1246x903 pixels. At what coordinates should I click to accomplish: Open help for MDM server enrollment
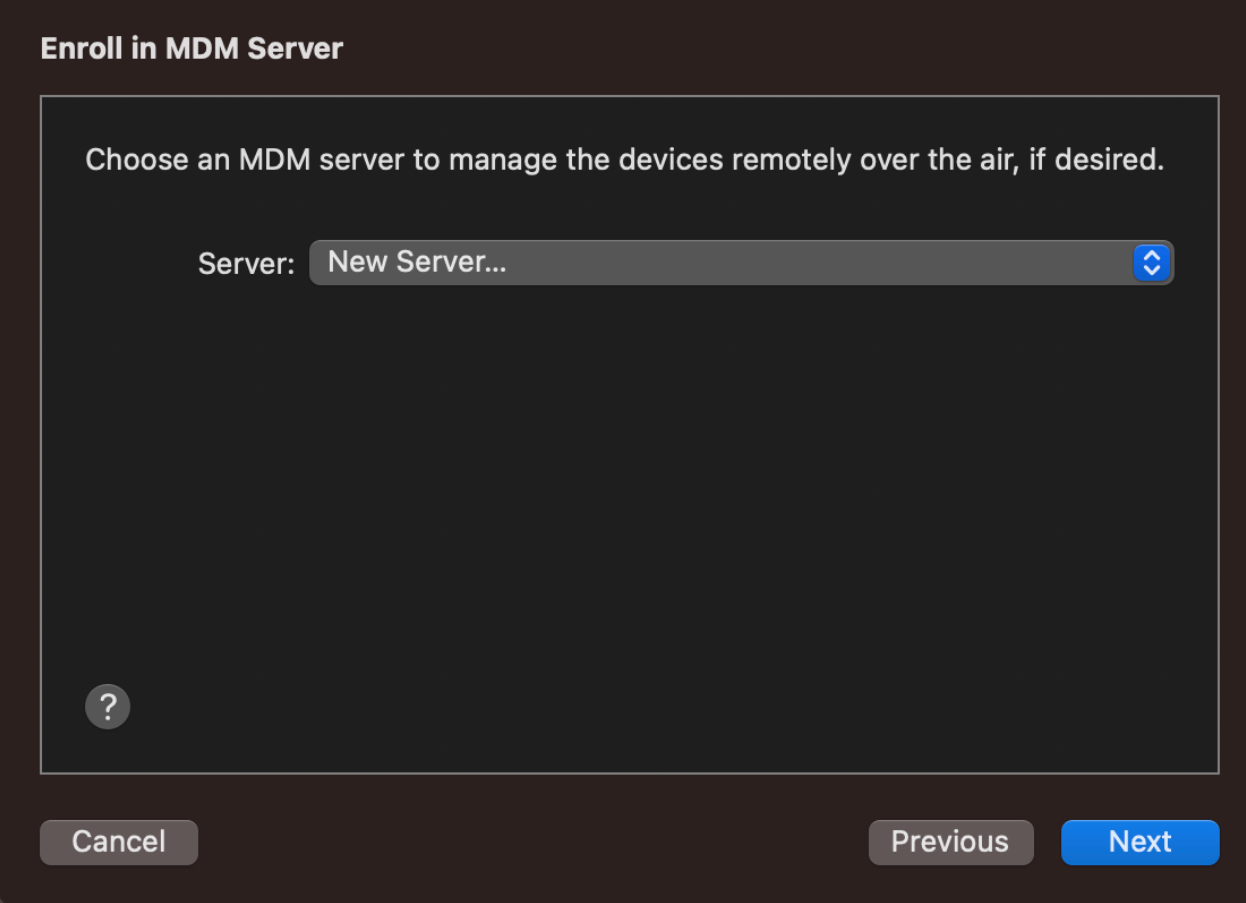tap(108, 707)
